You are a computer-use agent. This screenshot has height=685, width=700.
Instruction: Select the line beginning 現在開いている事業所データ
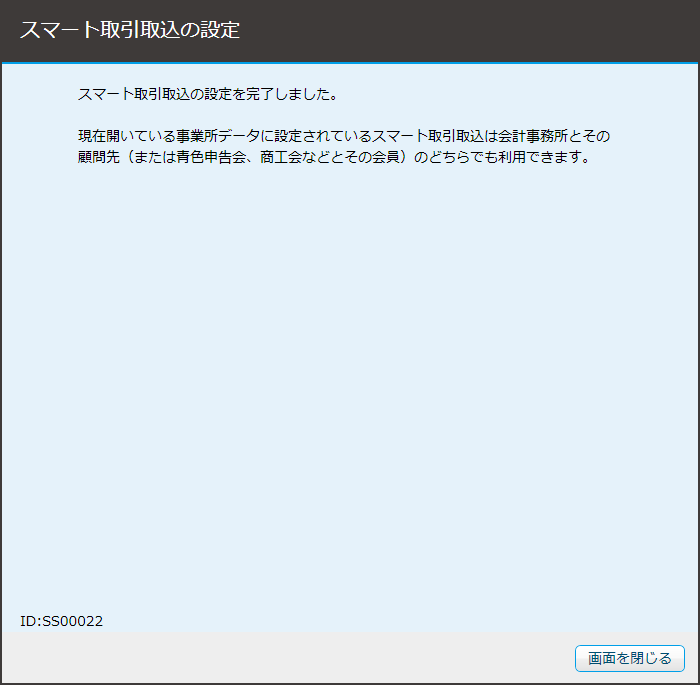coord(344,136)
